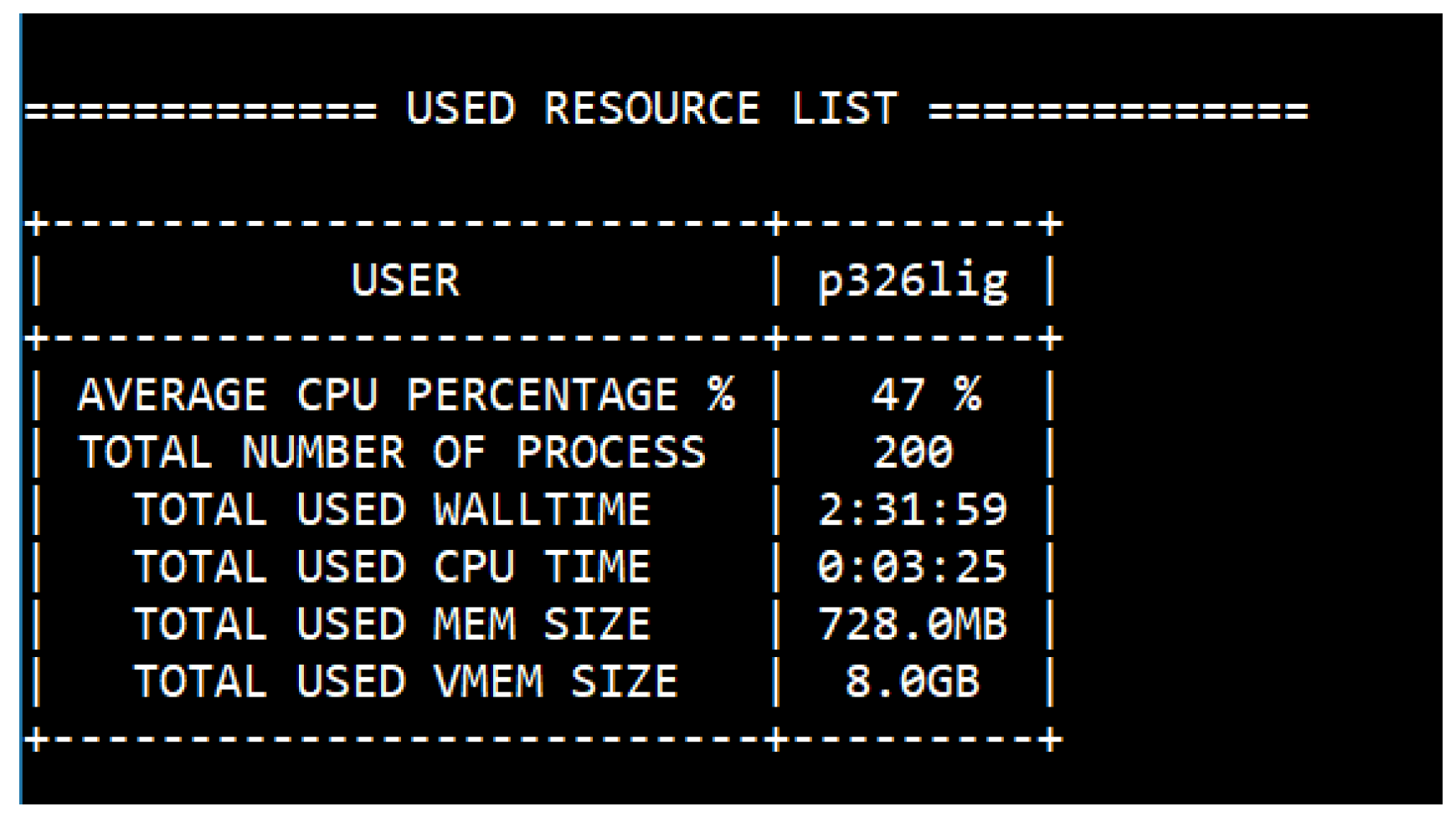This screenshot has height=822, width=1456.
Task: Click the USER column header
Action: coord(405,280)
